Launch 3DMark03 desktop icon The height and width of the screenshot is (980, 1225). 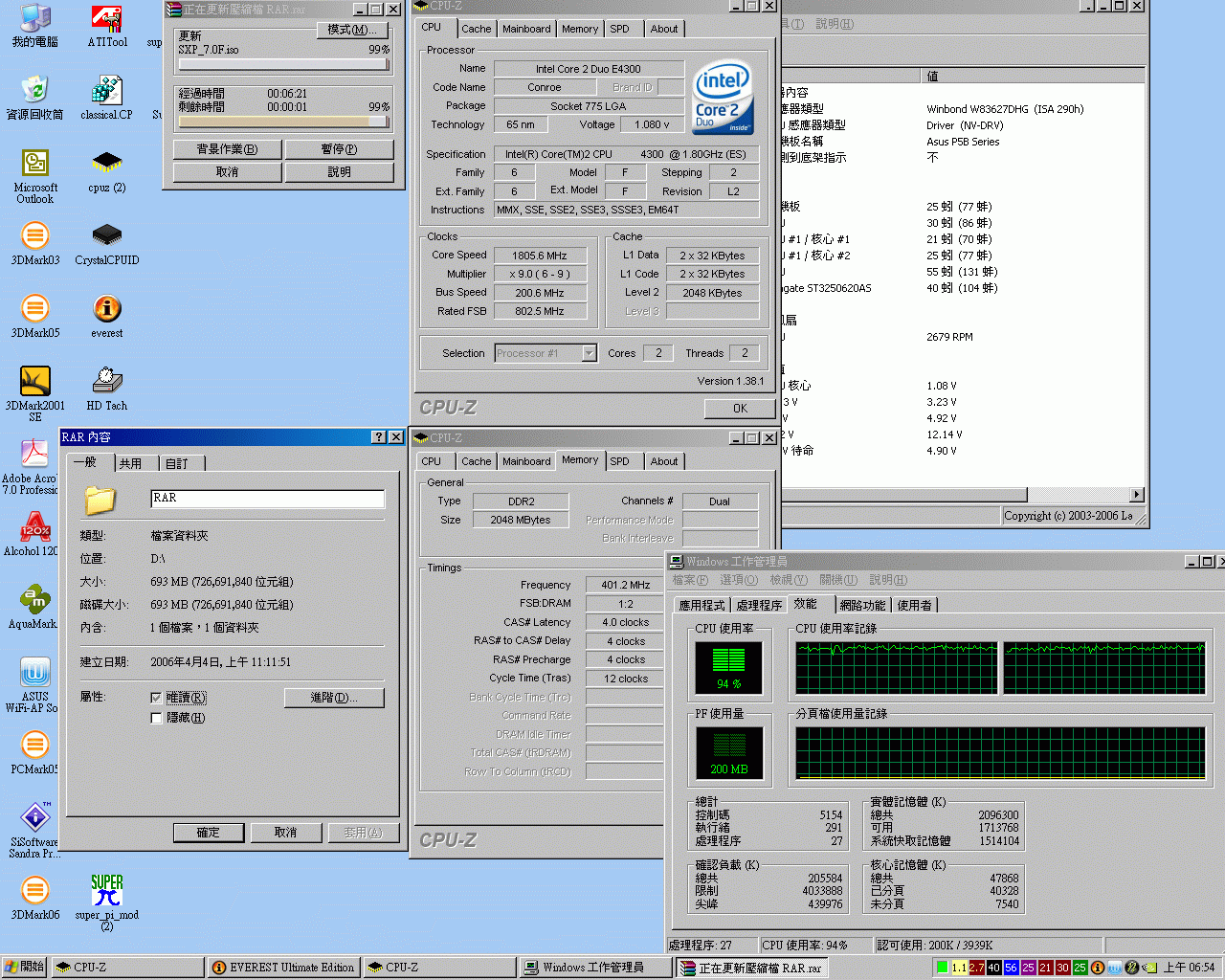pos(34,243)
